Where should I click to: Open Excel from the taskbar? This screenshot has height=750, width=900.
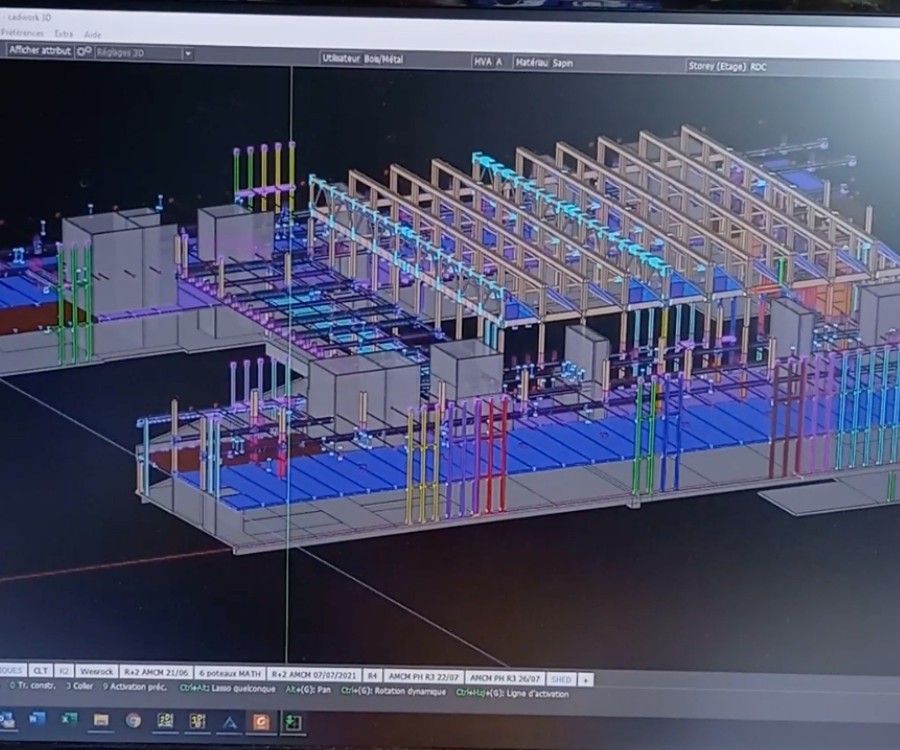point(70,719)
